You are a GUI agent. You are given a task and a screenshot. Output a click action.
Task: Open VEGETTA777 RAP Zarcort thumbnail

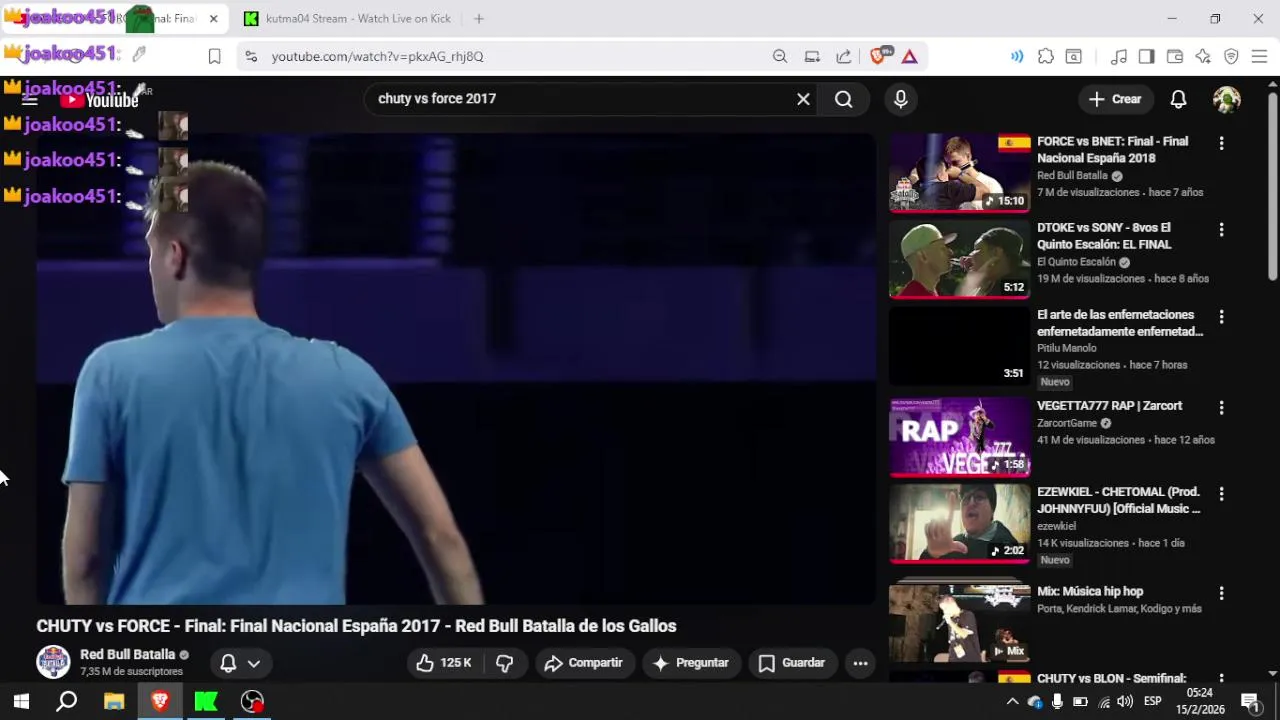(x=959, y=437)
